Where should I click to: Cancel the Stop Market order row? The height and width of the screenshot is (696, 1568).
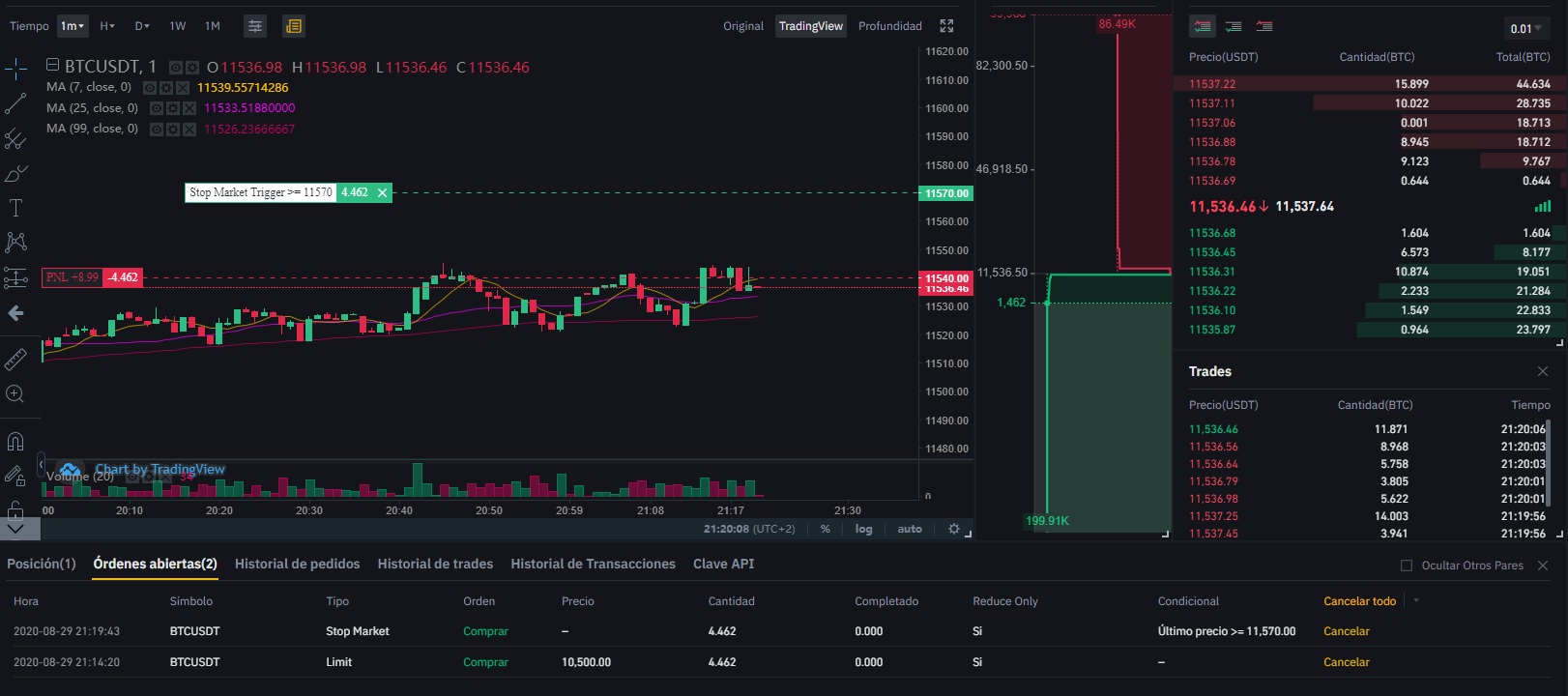coord(1347,631)
